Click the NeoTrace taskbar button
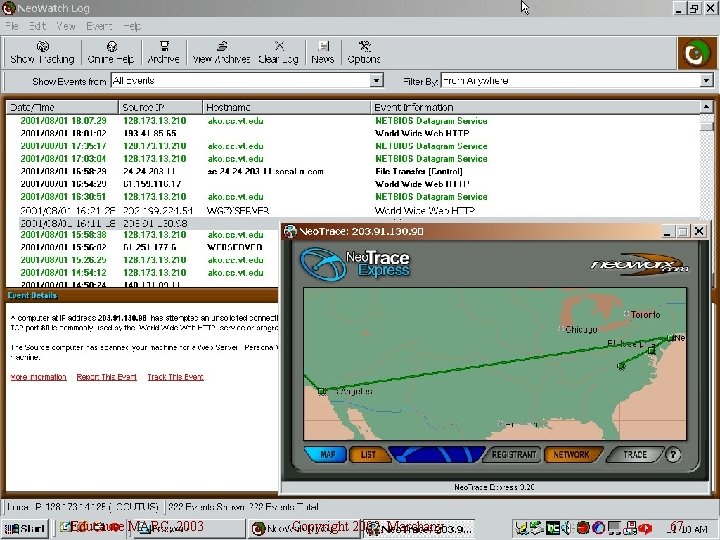 (420, 529)
